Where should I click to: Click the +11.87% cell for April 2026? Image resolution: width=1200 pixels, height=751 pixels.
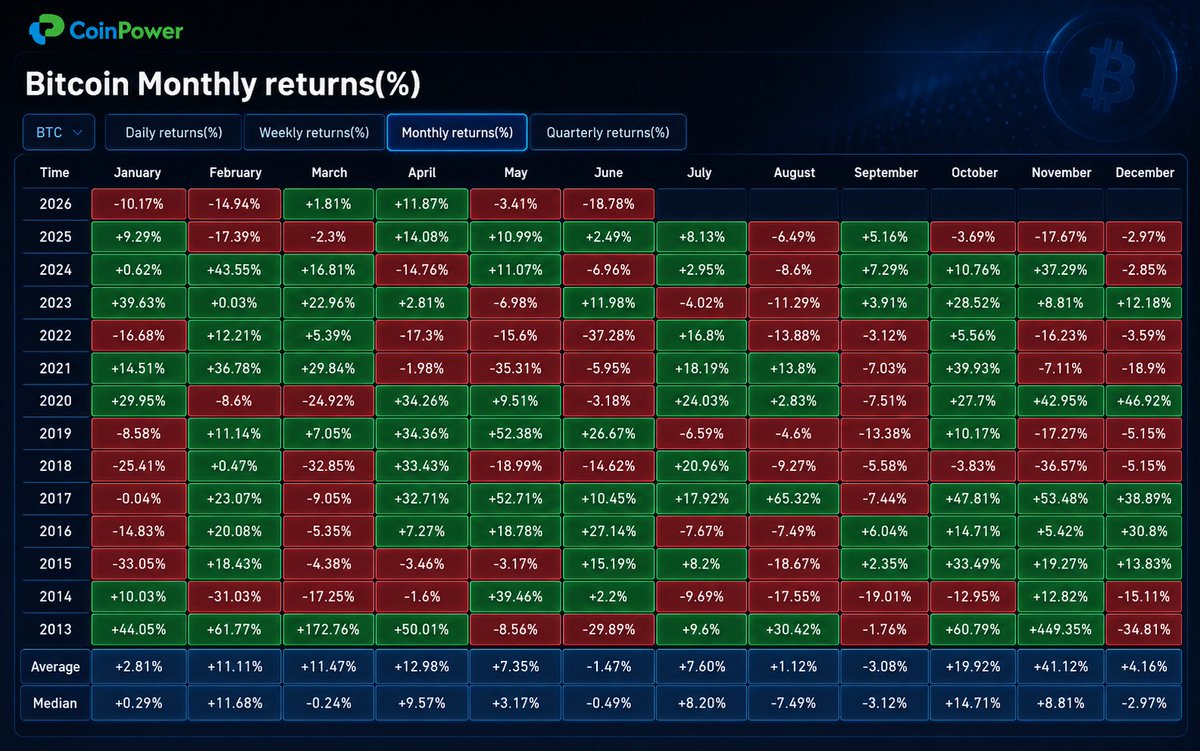coord(422,204)
